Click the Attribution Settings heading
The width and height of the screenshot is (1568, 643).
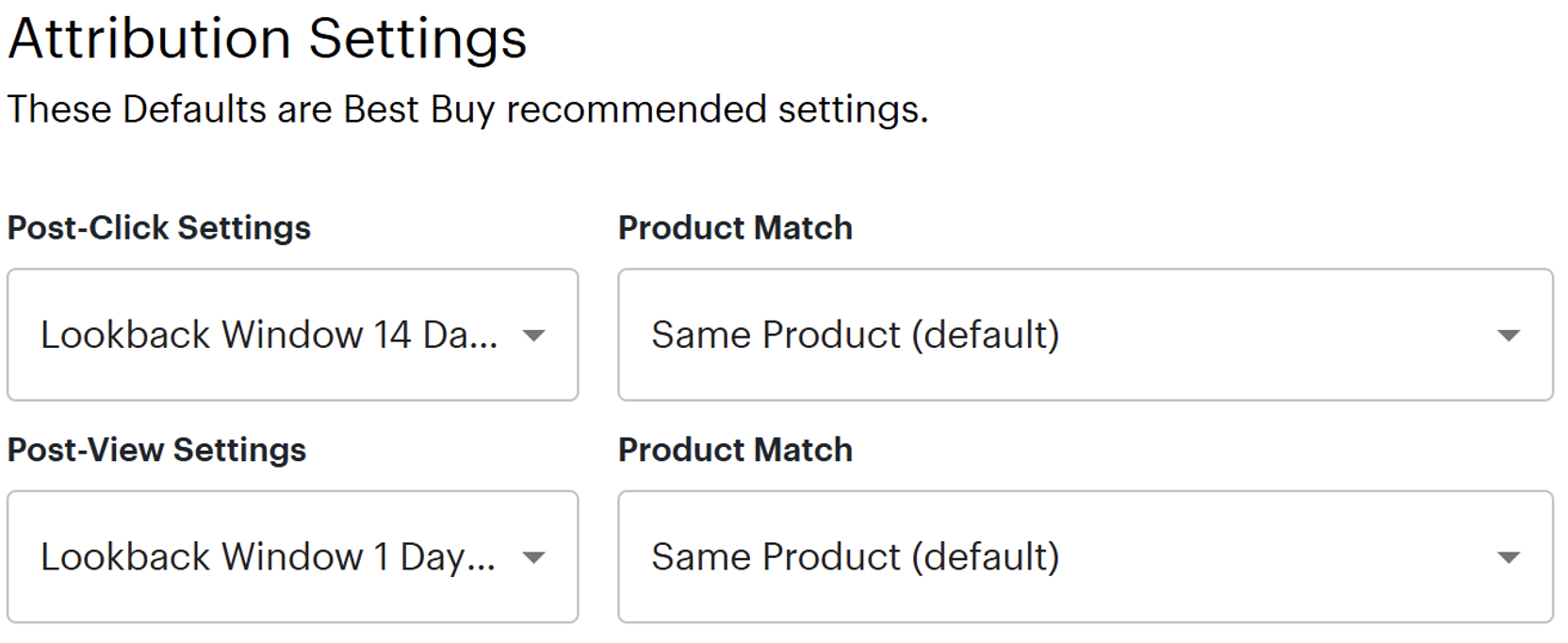pos(267,39)
